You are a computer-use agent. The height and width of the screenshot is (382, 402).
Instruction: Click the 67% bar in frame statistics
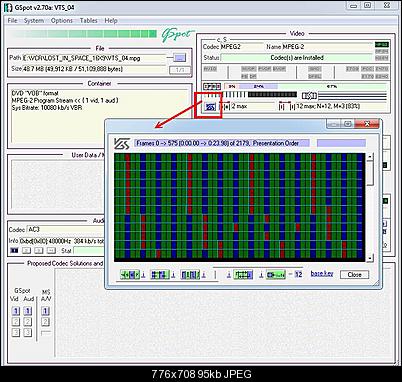tap(332, 86)
